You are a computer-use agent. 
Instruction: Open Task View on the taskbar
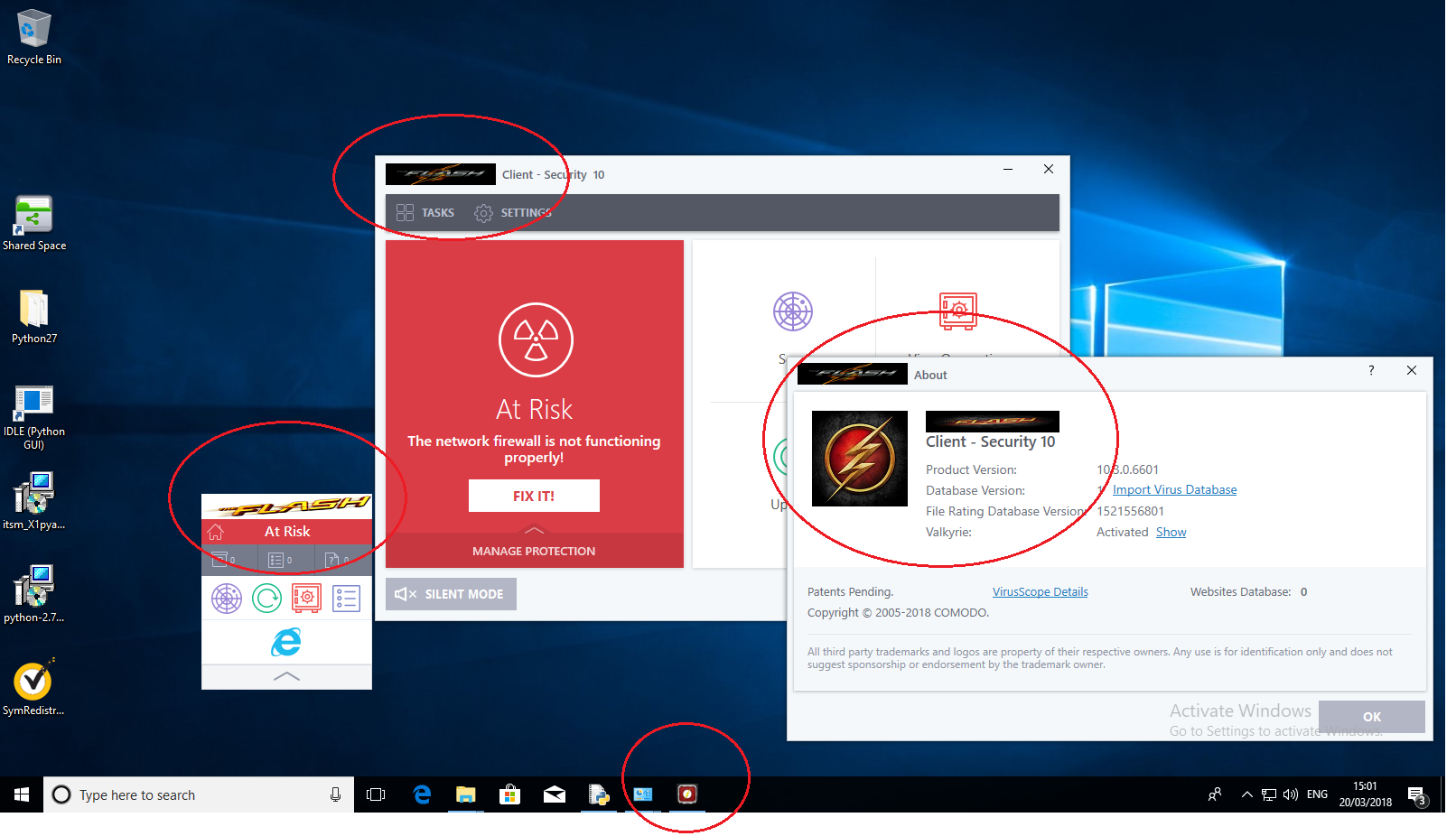pos(376,794)
